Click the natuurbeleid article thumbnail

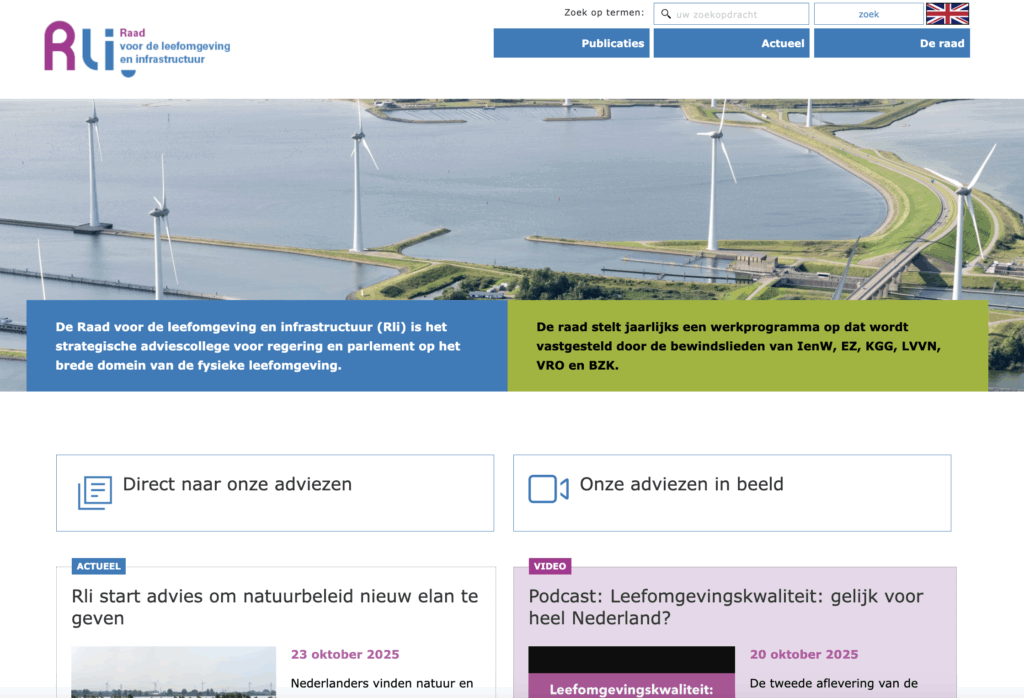(173, 672)
